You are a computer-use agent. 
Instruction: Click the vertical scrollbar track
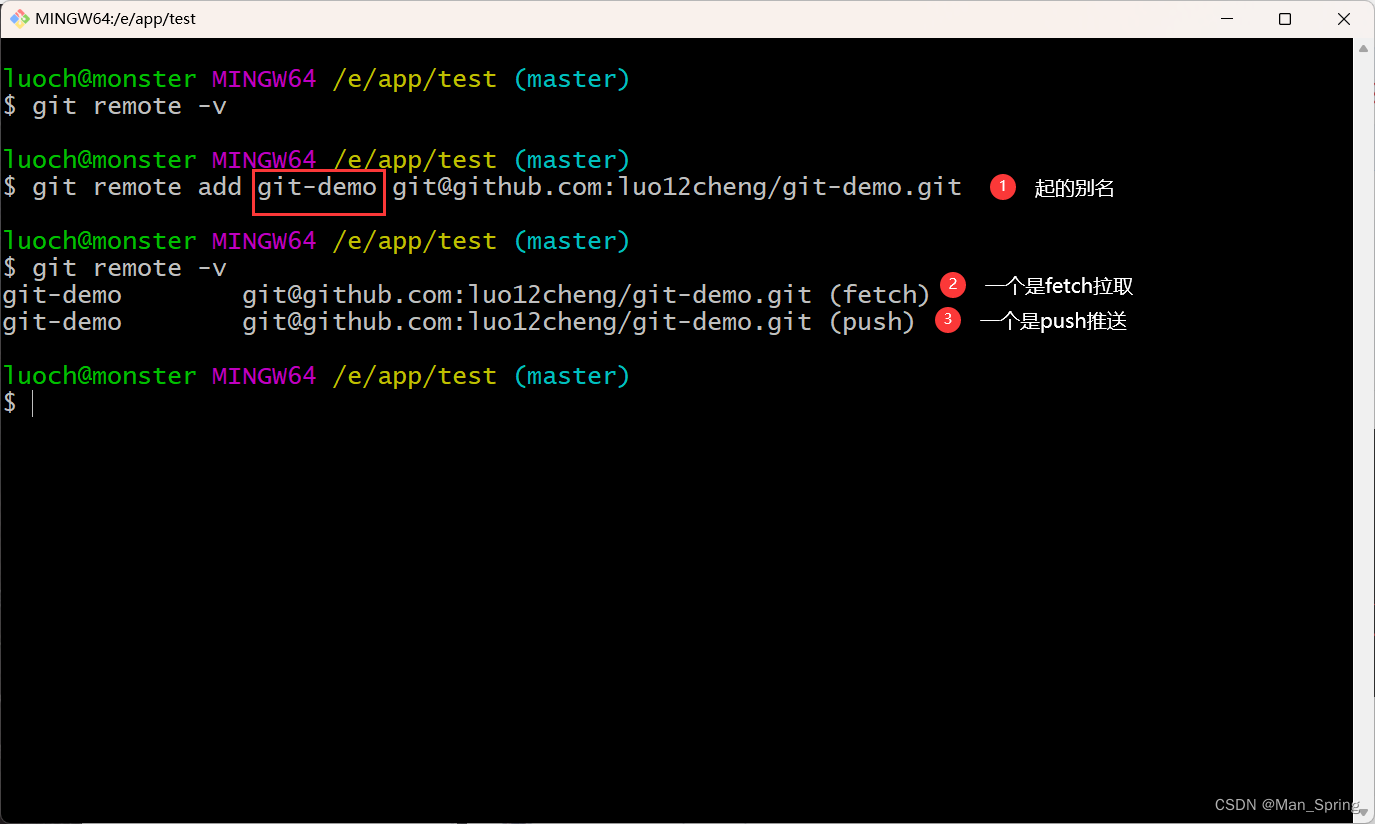pos(1364,430)
